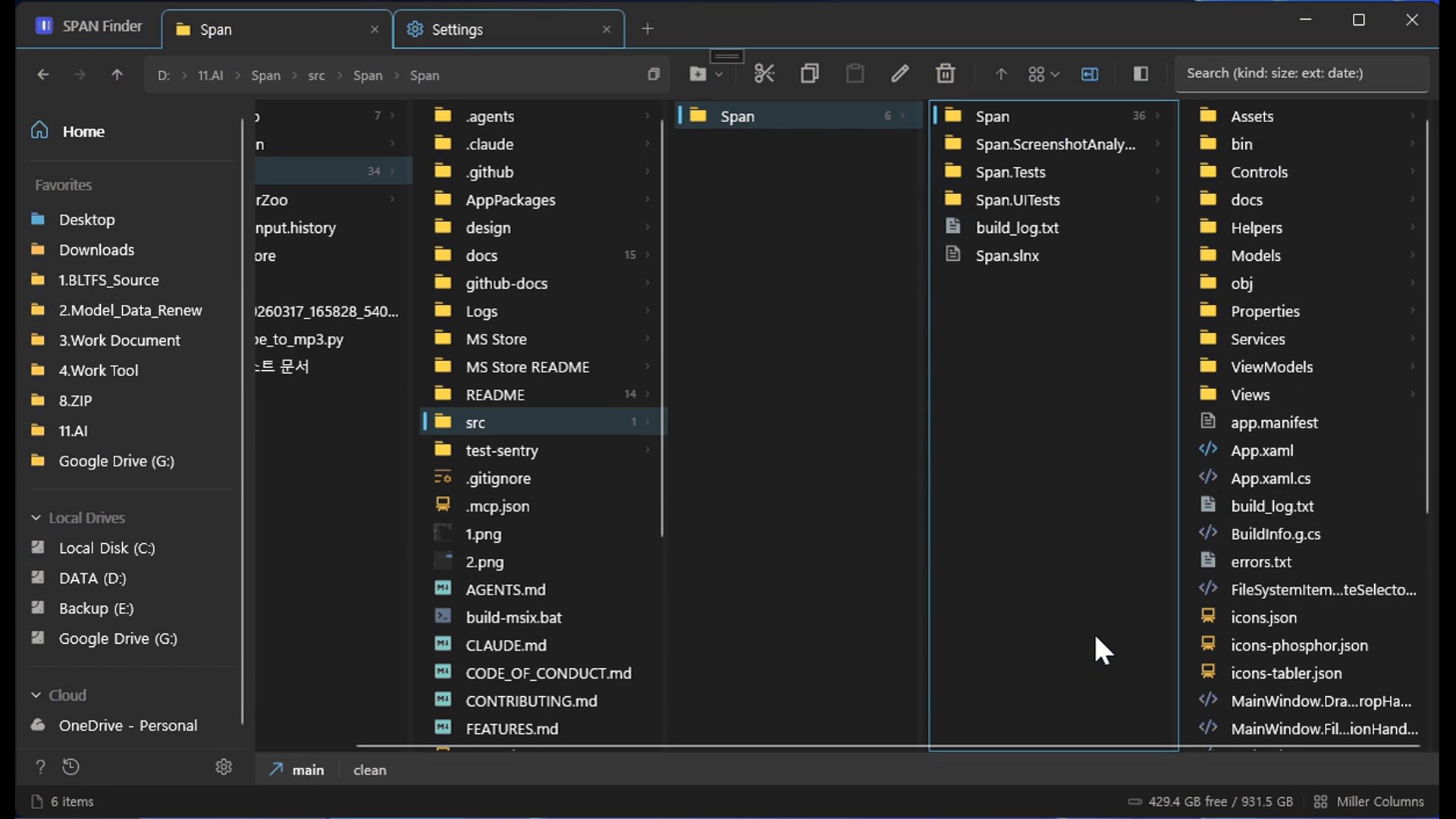
Task: Click the New folder icon
Action: click(x=698, y=74)
